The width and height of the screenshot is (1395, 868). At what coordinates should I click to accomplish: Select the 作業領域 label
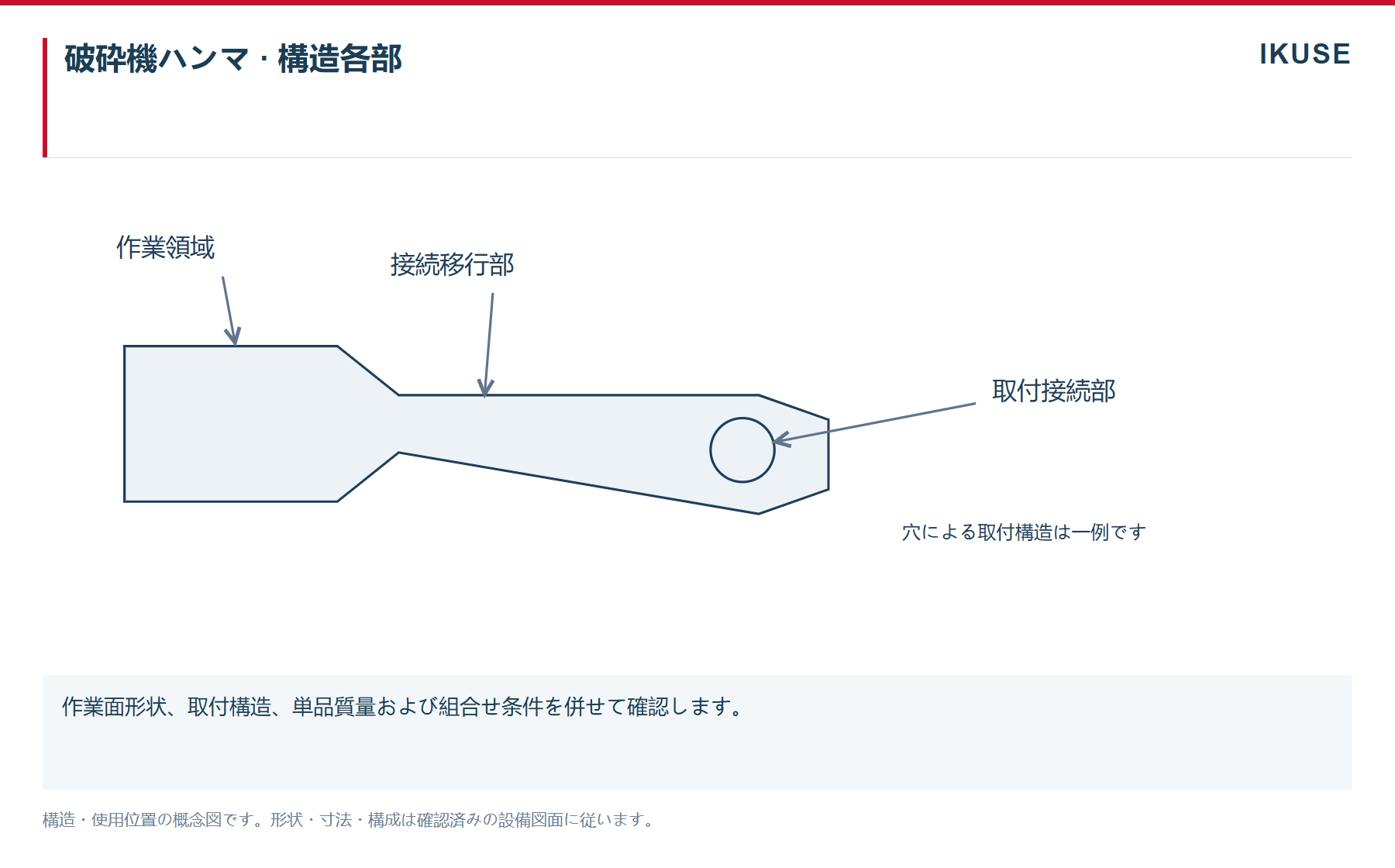pos(165,248)
